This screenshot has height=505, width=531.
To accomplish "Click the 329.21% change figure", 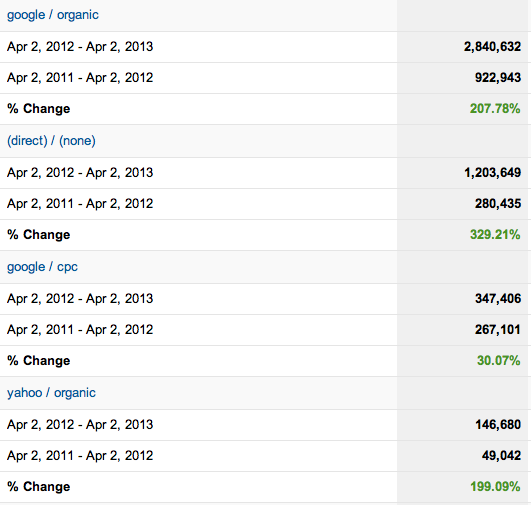I will coord(495,235).
